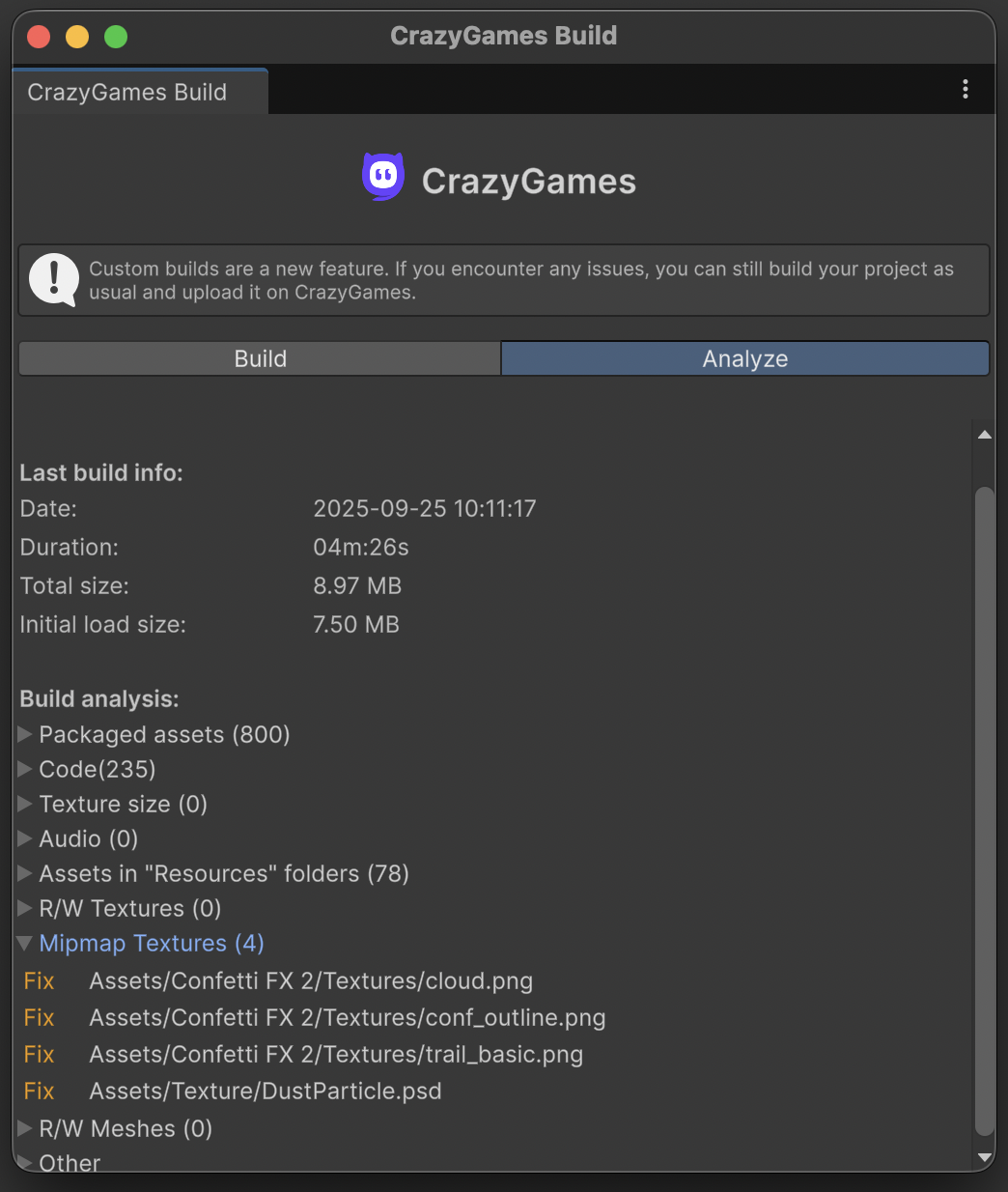
Task: Click the warning exclamation bubble icon
Action: tap(54, 280)
